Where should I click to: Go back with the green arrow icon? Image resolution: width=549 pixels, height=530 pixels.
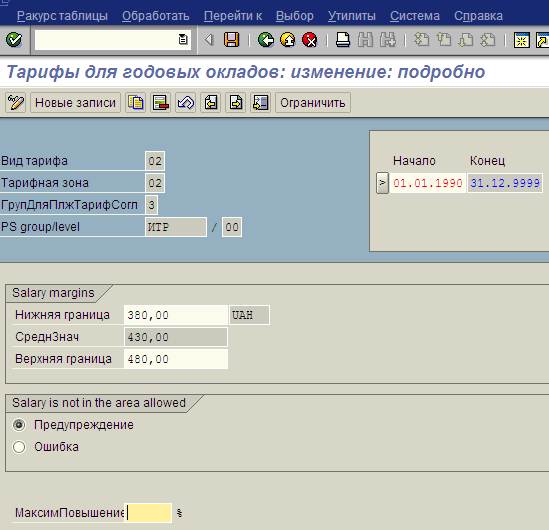[266, 40]
